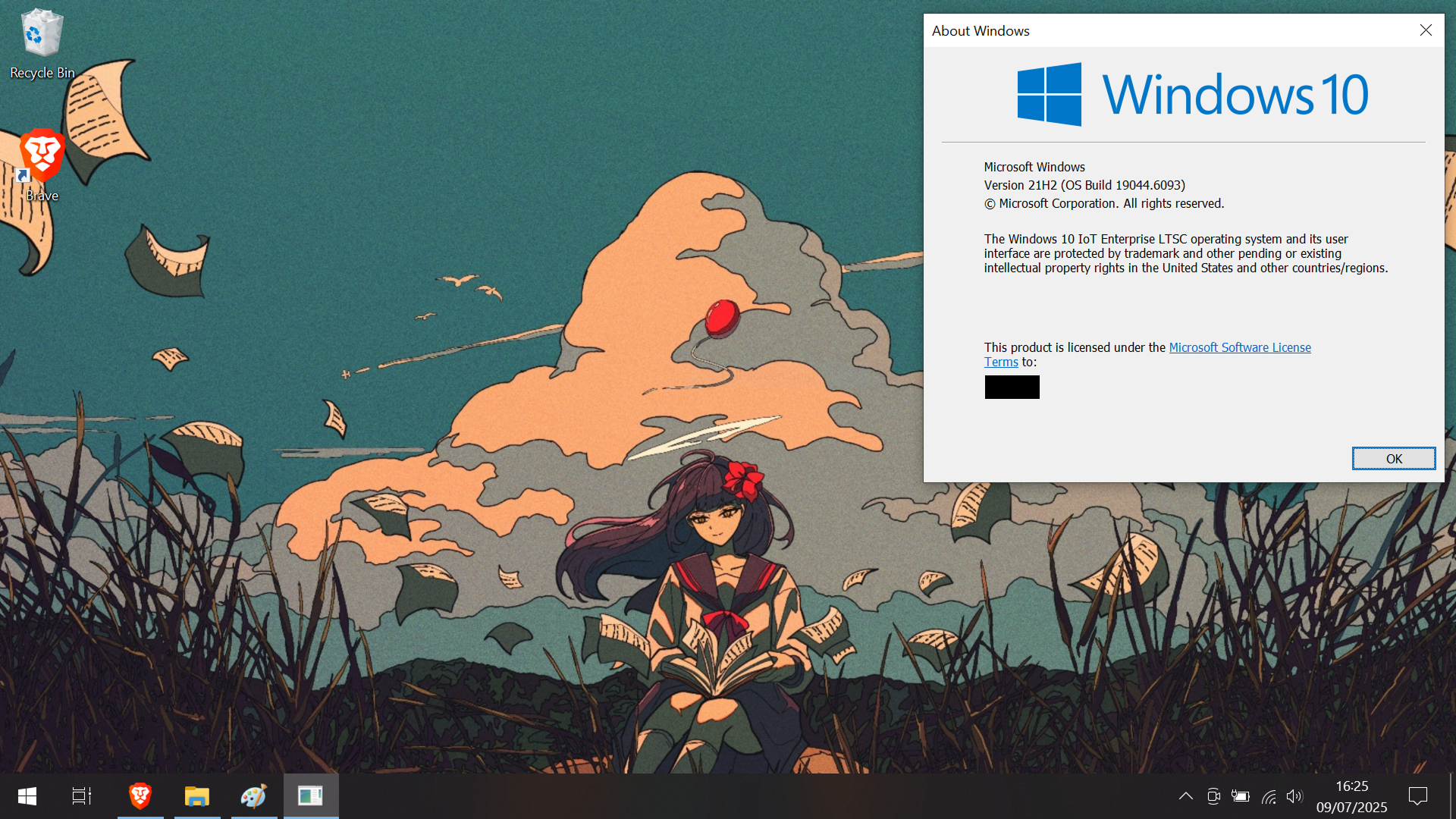Close the About Windows dialog
The width and height of the screenshot is (1456, 819).
click(x=1426, y=30)
